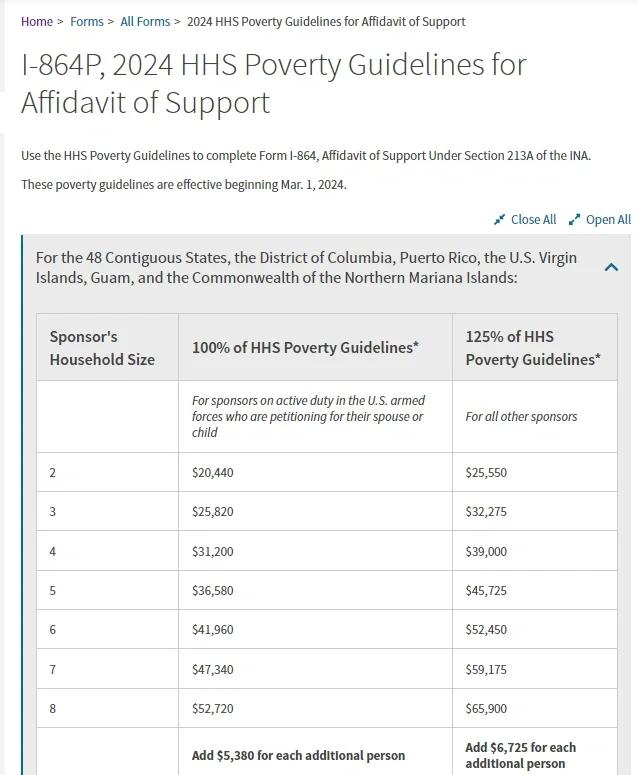The image size is (638, 775).
Task: Click the $36,580 cell for household size 5
Action: pyautogui.click(x=213, y=590)
